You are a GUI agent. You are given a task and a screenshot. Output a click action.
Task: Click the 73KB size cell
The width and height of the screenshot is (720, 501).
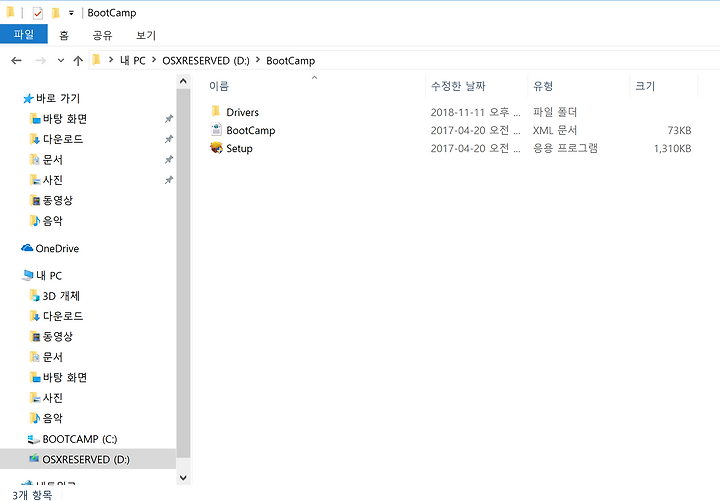(x=679, y=130)
